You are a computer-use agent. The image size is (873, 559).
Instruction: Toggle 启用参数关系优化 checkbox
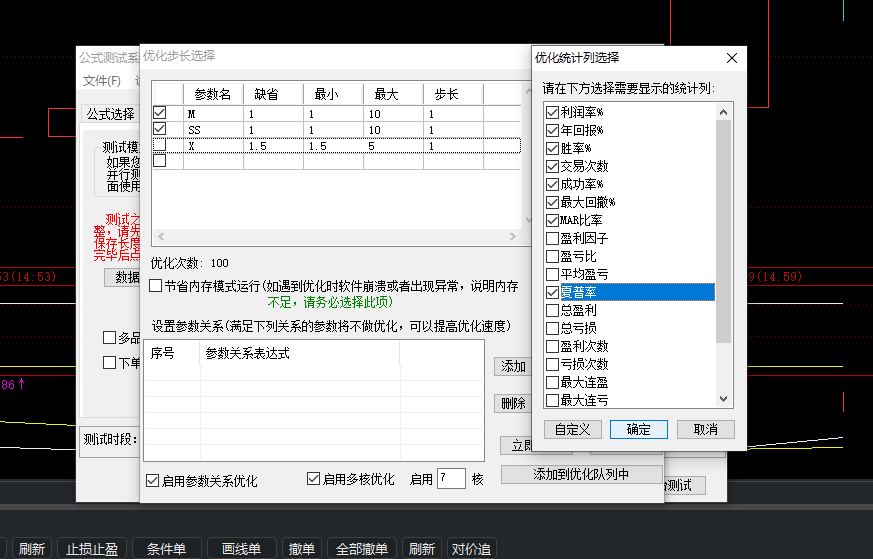click(153, 480)
